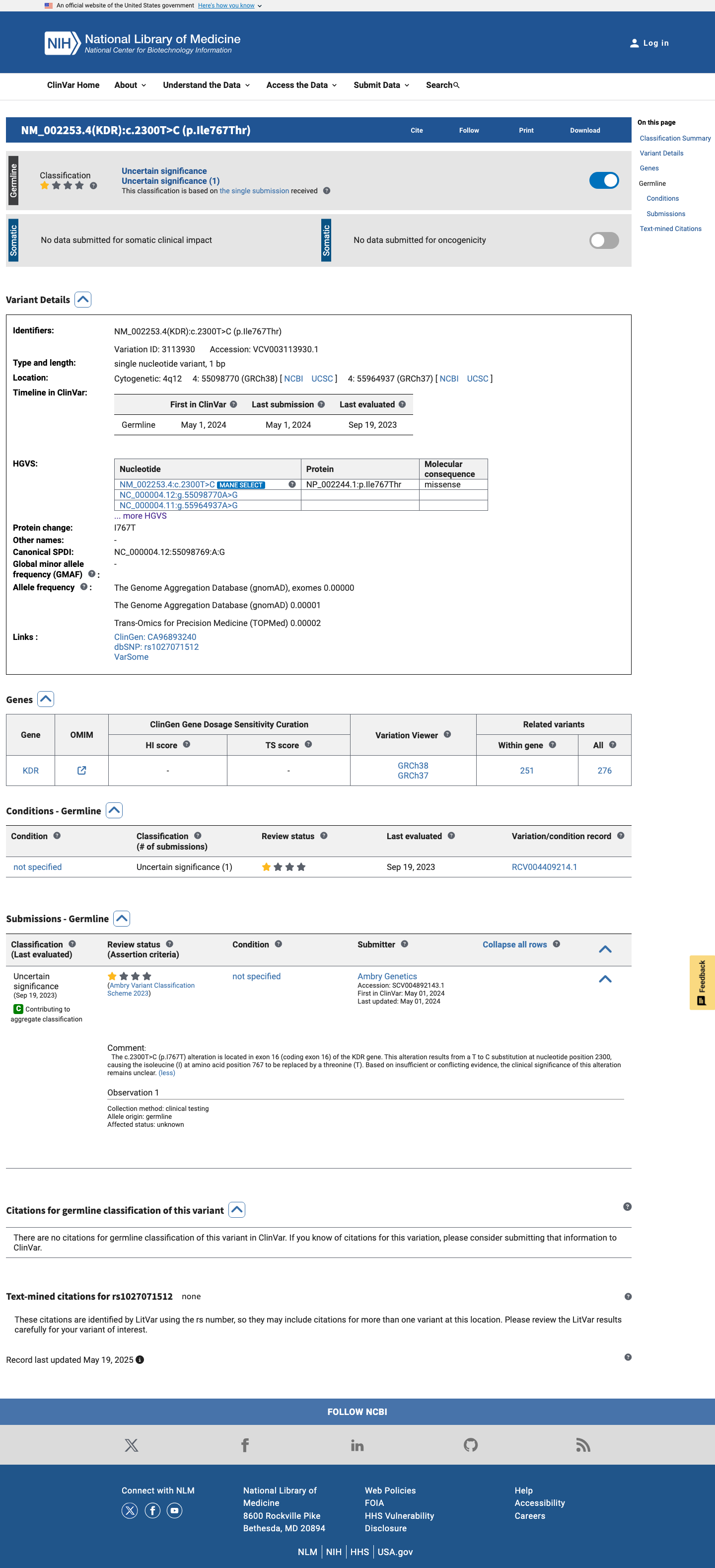Click help icon next to Variation Viewer
Screen dimensions: 715x1568
447,734
